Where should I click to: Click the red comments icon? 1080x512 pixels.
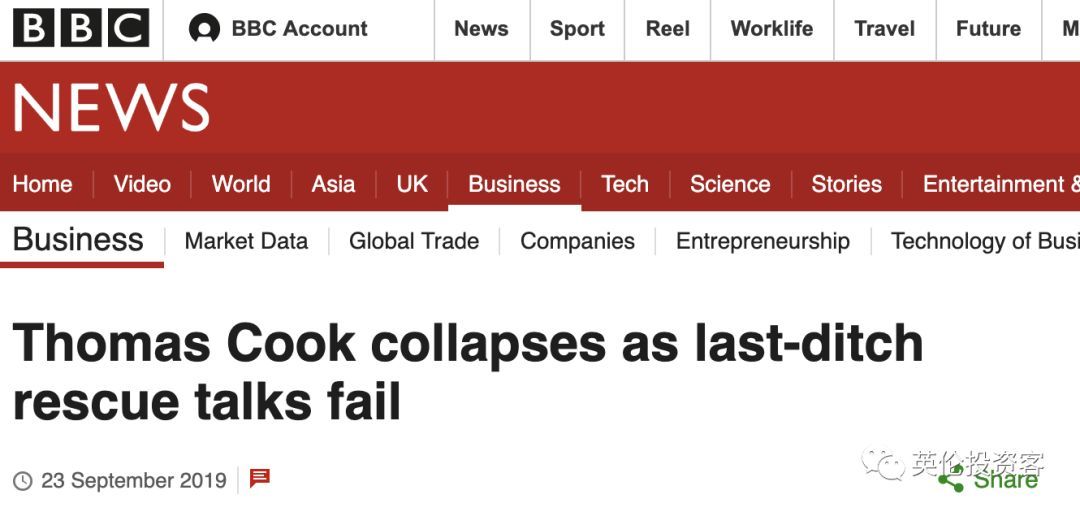tap(260, 478)
